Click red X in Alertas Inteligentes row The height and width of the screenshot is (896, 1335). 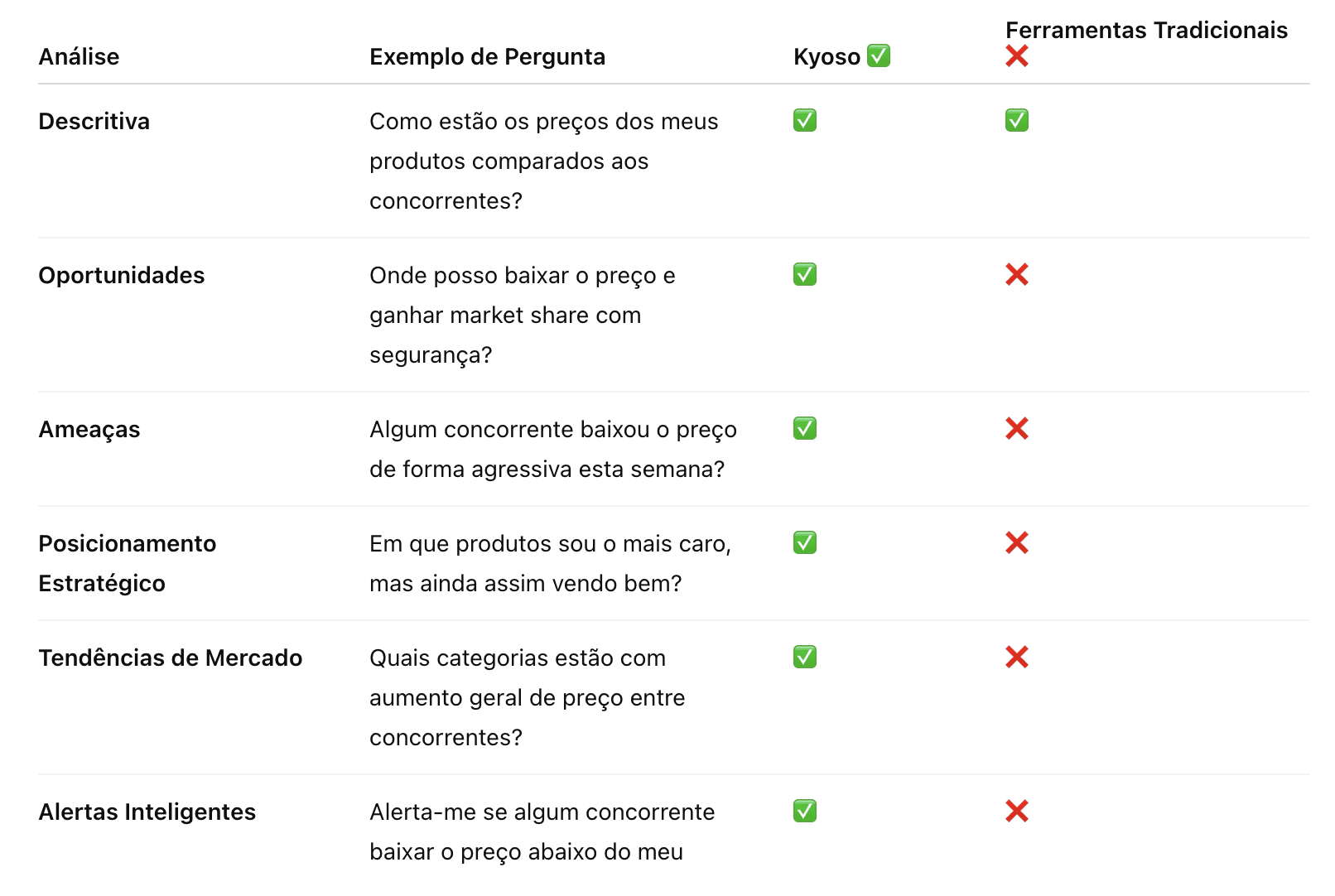tap(1017, 811)
